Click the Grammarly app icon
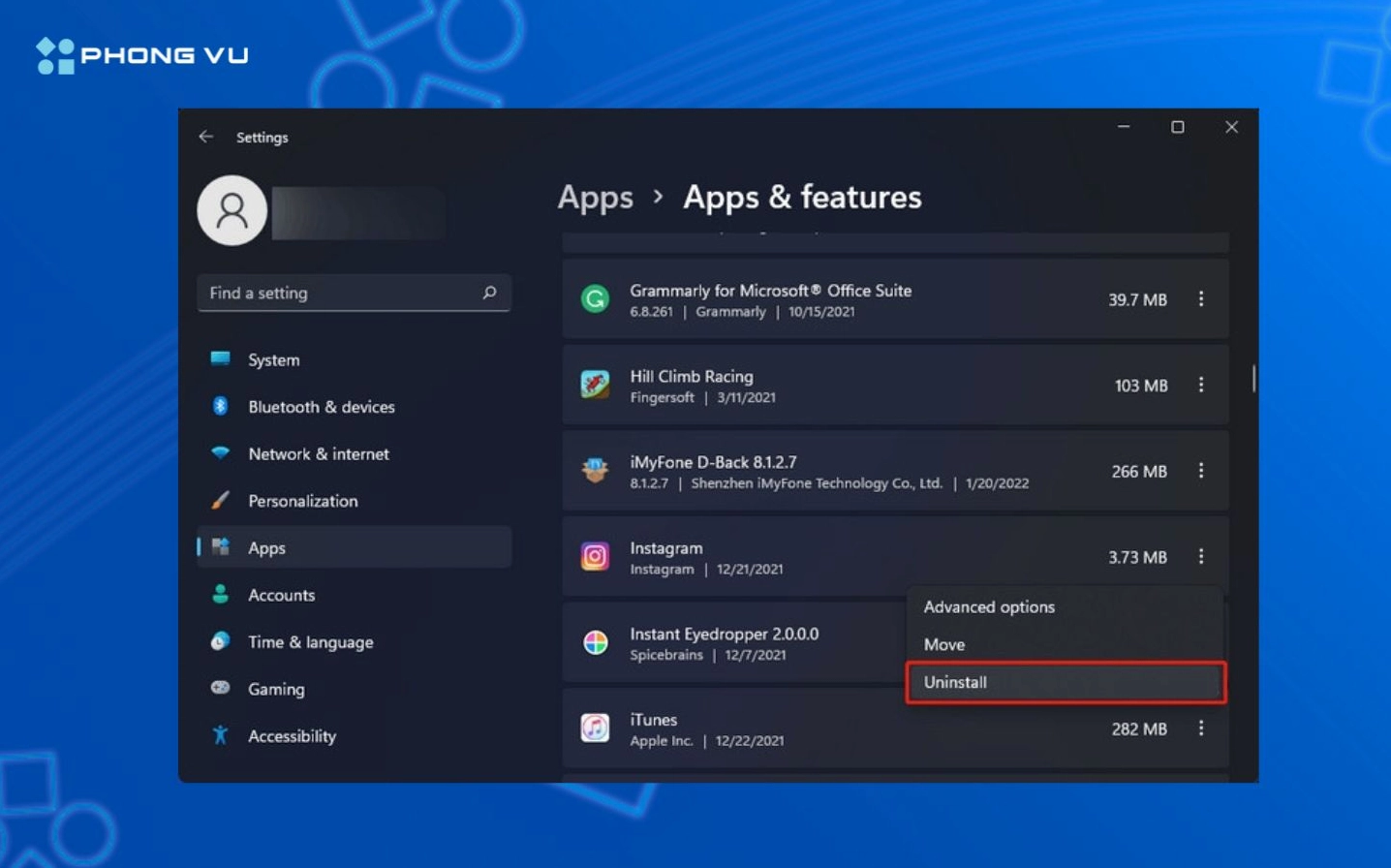Viewport: 1391px width, 868px height. pyautogui.click(x=595, y=299)
